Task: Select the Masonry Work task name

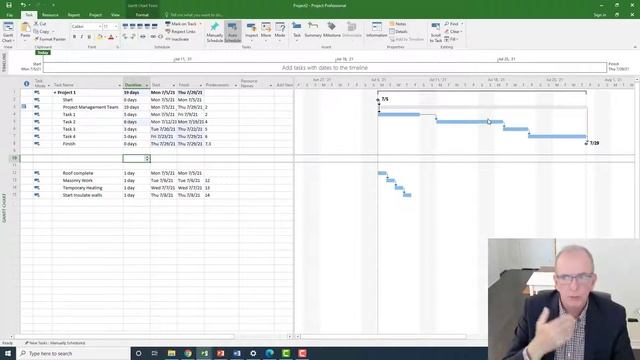Action: [x=78, y=180]
